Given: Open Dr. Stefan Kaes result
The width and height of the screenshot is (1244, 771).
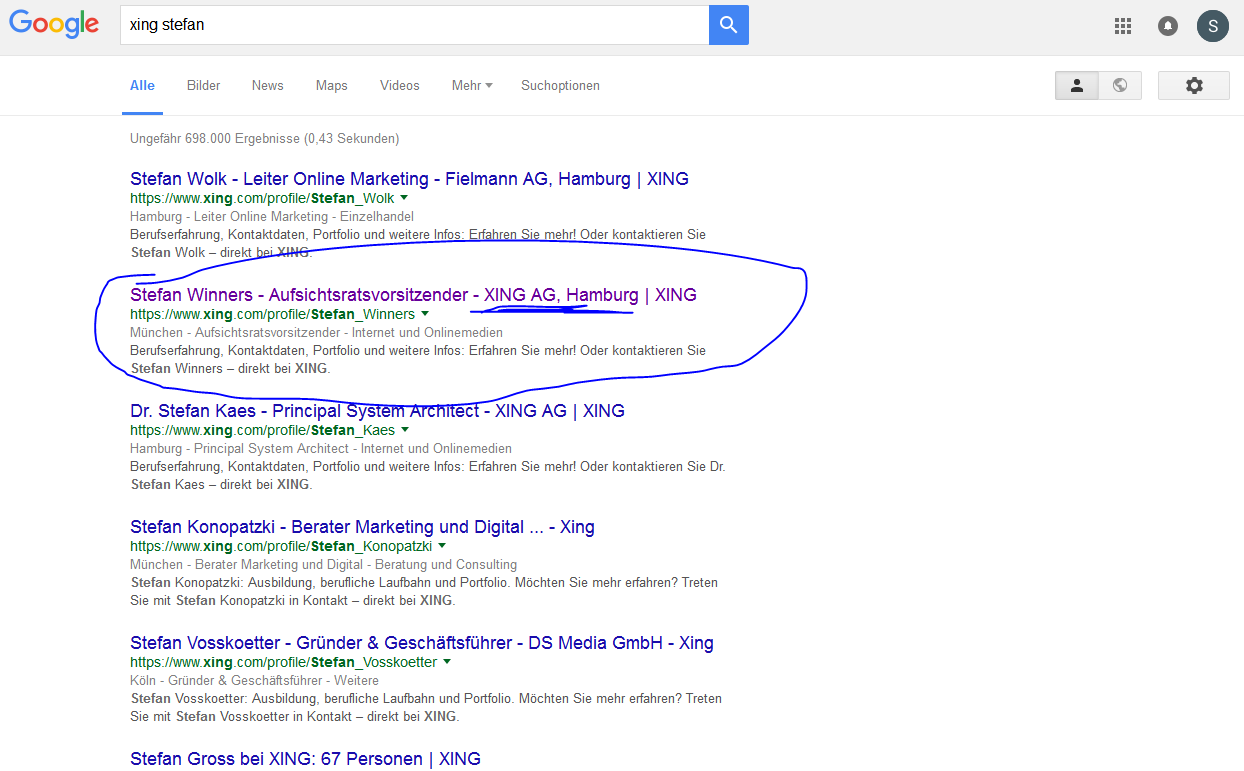Looking at the screenshot, I should pyautogui.click(x=377, y=411).
